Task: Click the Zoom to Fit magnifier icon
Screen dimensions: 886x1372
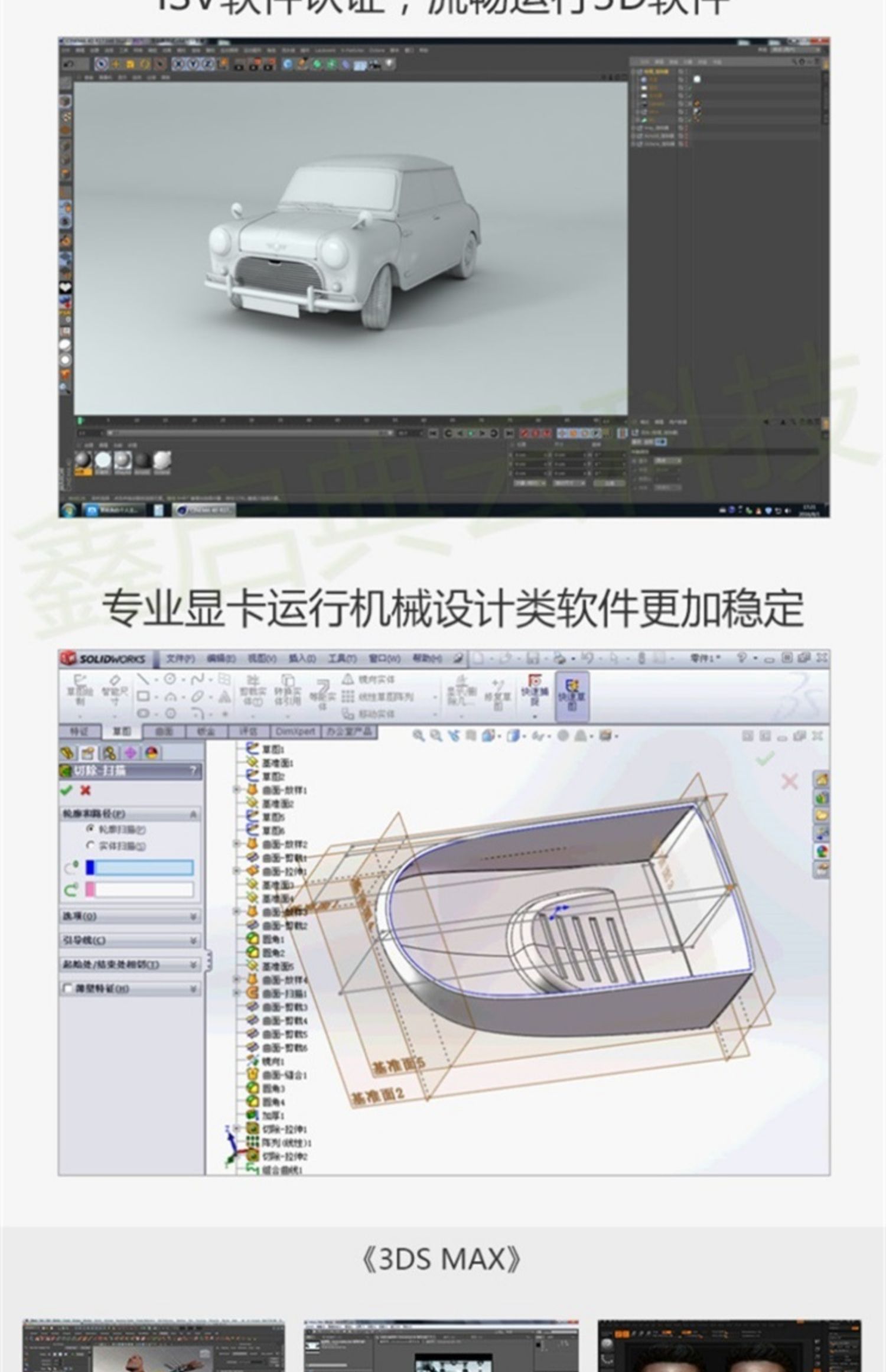Action: pyautogui.click(x=418, y=736)
